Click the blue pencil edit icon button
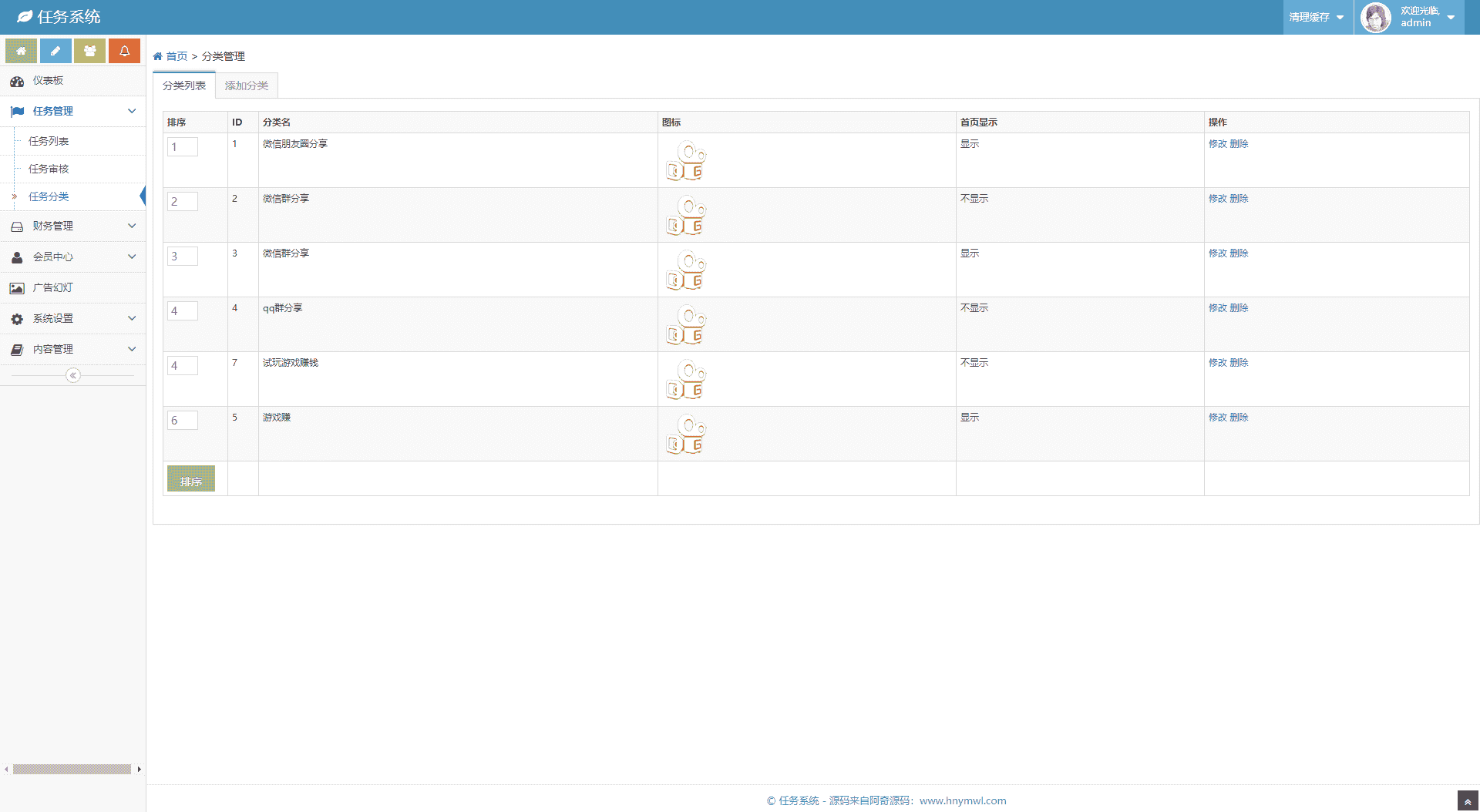Image resolution: width=1480 pixels, height=812 pixels. (x=55, y=51)
